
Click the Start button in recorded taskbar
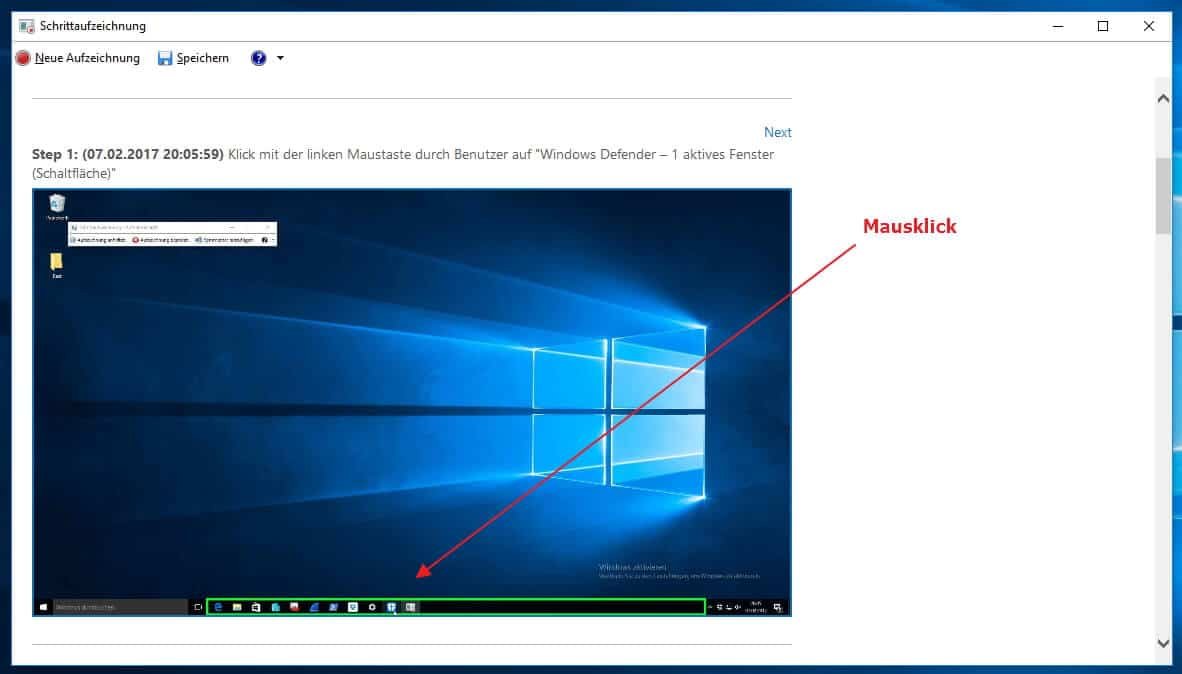tap(44, 607)
